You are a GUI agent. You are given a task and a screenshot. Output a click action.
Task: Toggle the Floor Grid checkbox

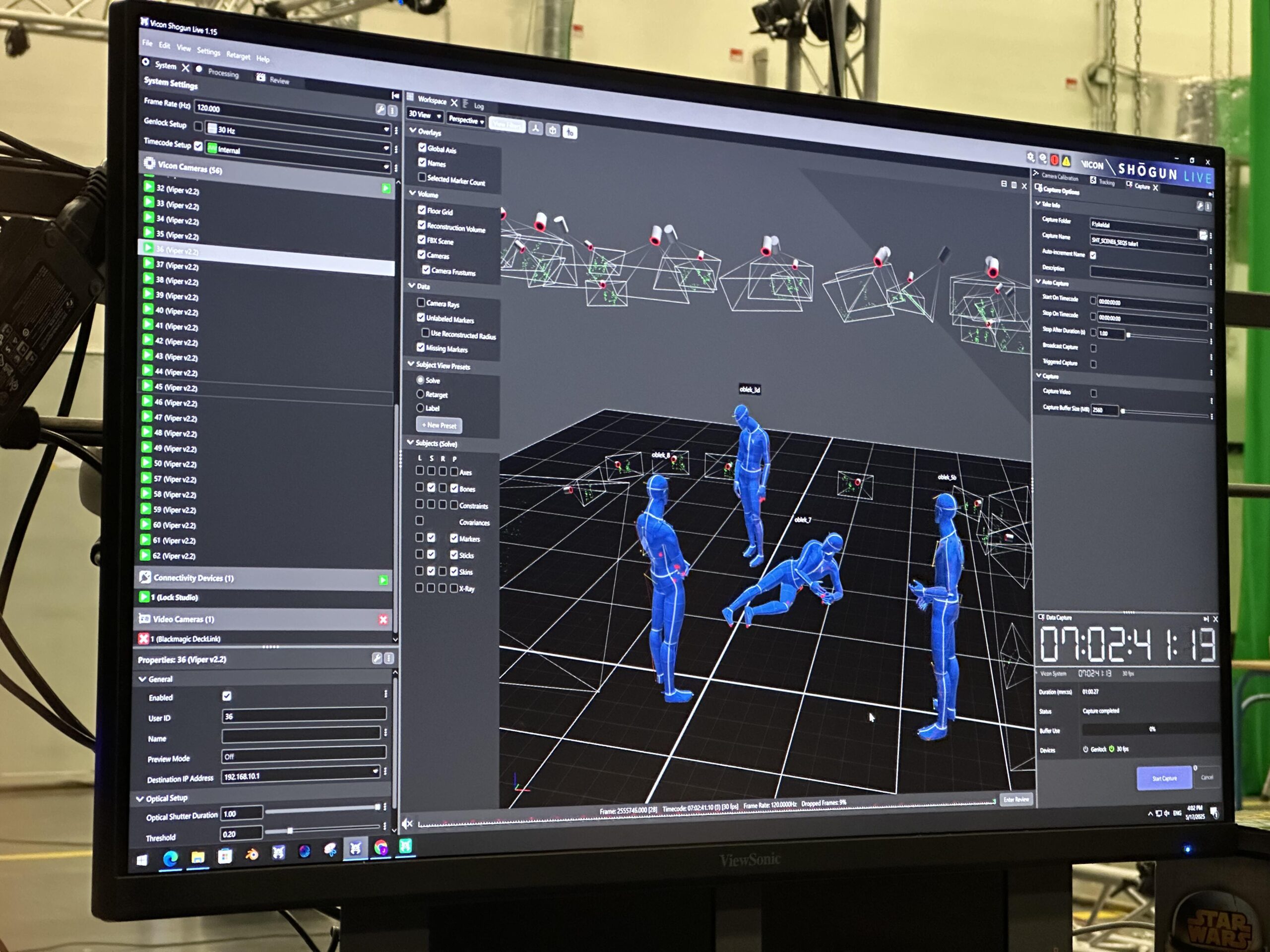[x=421, y=209]
